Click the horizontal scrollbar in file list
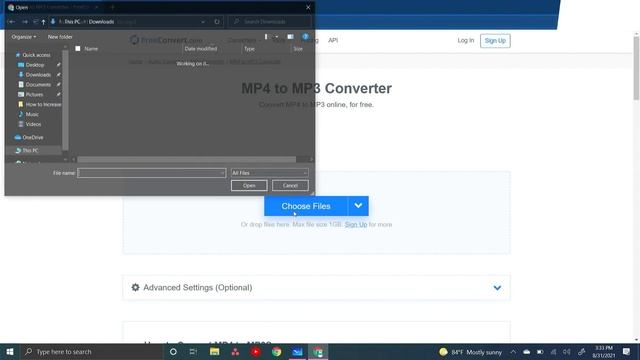640x360 pixels. 187,160
